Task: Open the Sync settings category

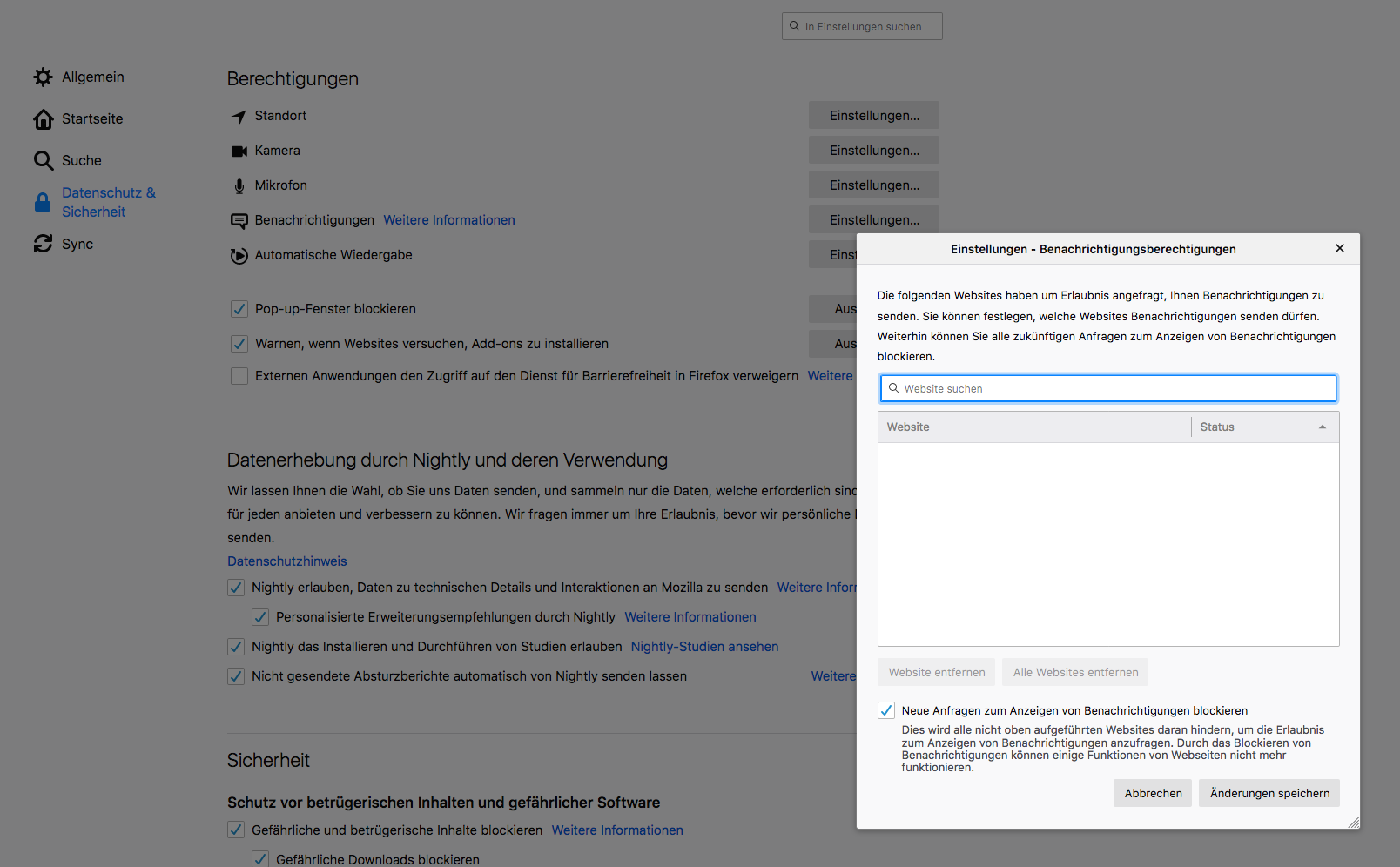Action: 77,245
